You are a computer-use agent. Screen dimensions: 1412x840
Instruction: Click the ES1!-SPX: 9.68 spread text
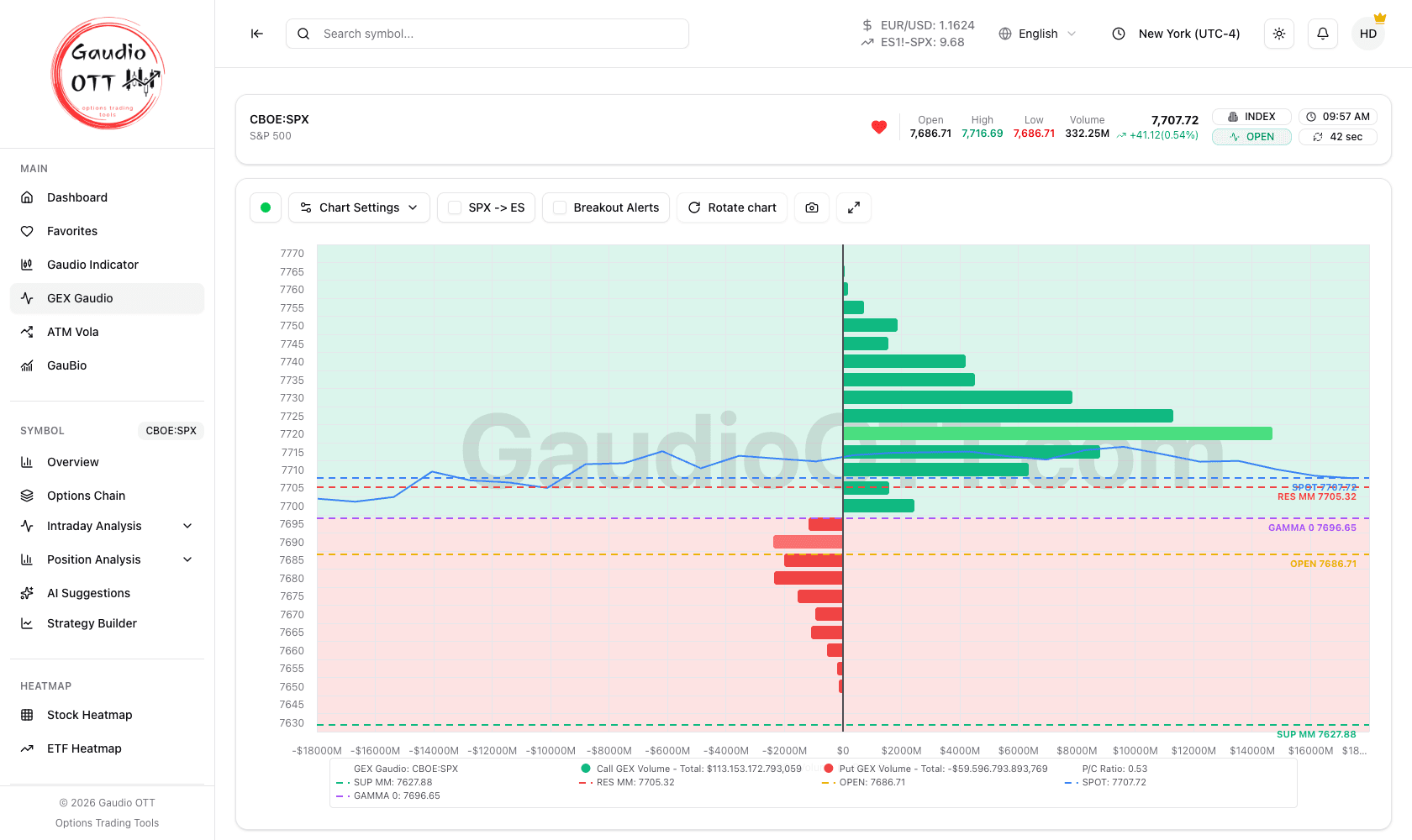coord(923,42)
